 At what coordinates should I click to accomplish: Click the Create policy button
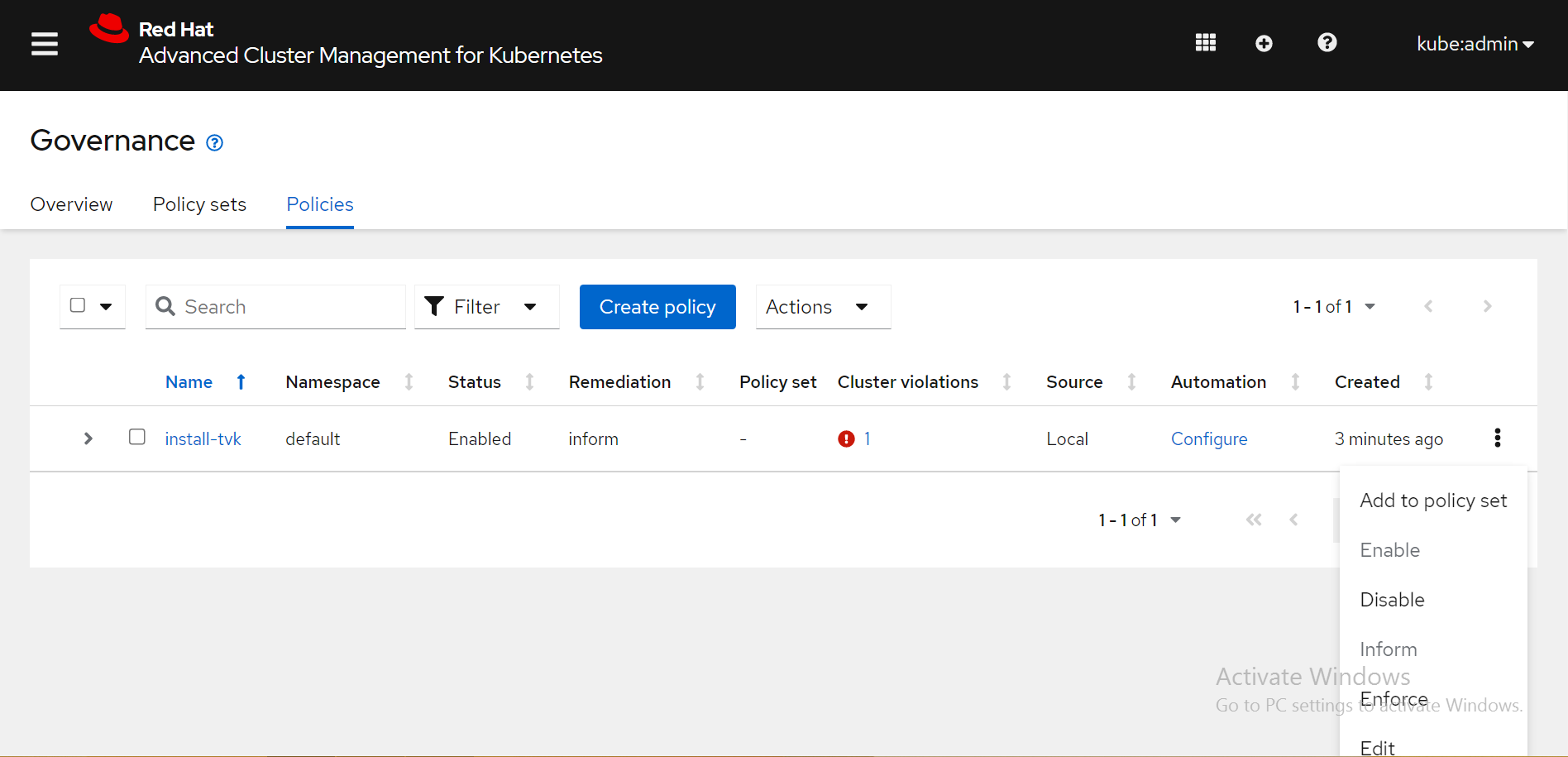tap(657, 307)
